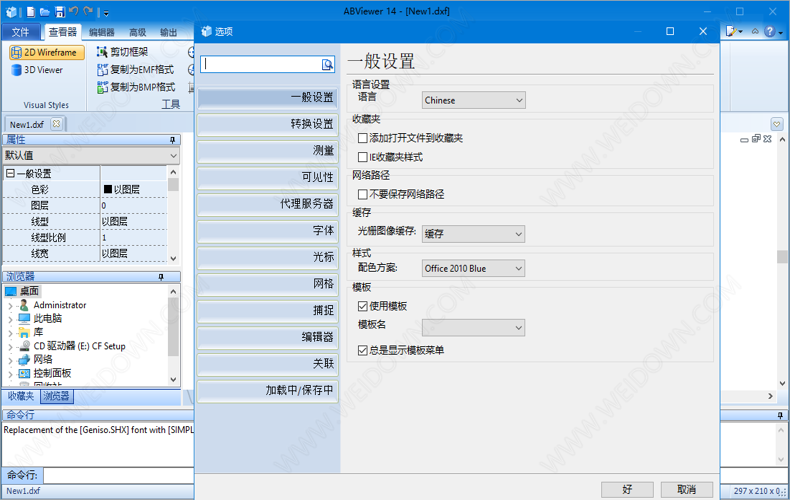Click the document tab list heart-arrow button
790x500 pixels.
776,124
